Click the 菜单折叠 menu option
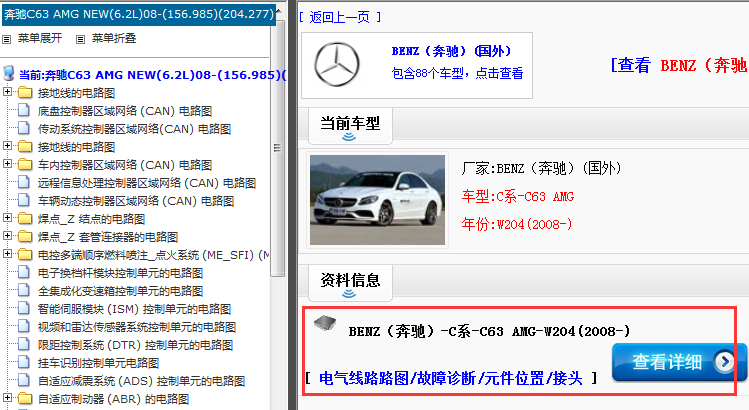The height and width of the screenshot is (410, 749). coord(114,38)
